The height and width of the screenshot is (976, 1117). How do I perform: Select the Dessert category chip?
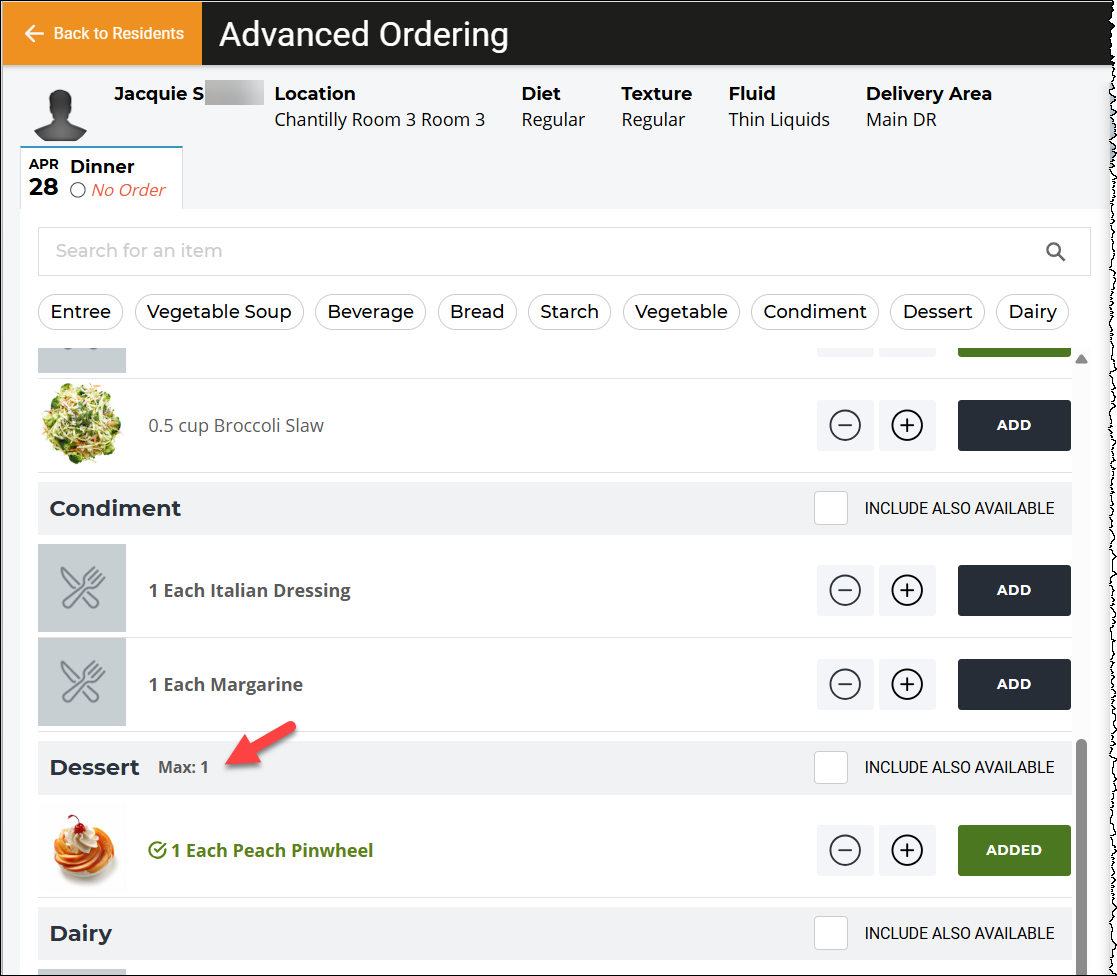click(x=937, y=312)
